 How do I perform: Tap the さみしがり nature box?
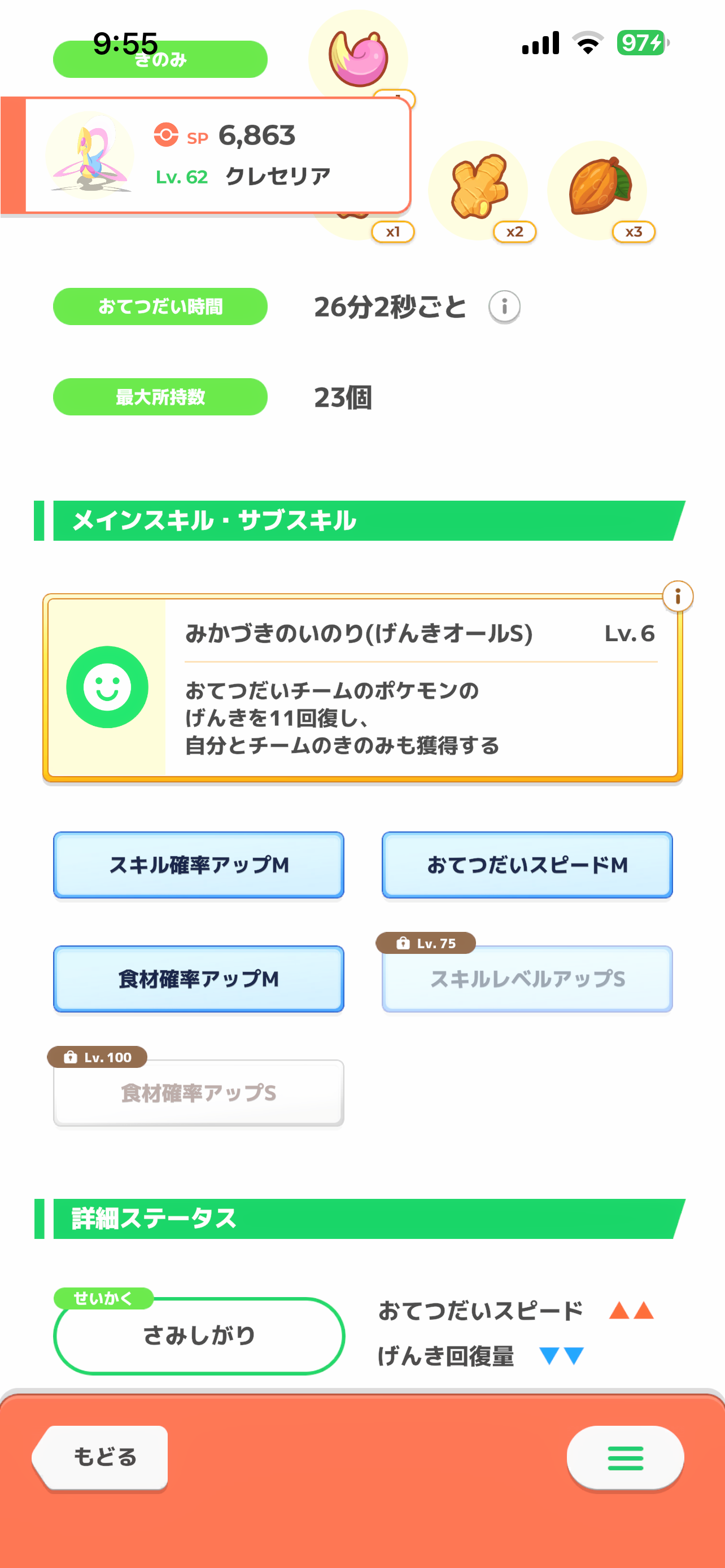point(199,1335)
